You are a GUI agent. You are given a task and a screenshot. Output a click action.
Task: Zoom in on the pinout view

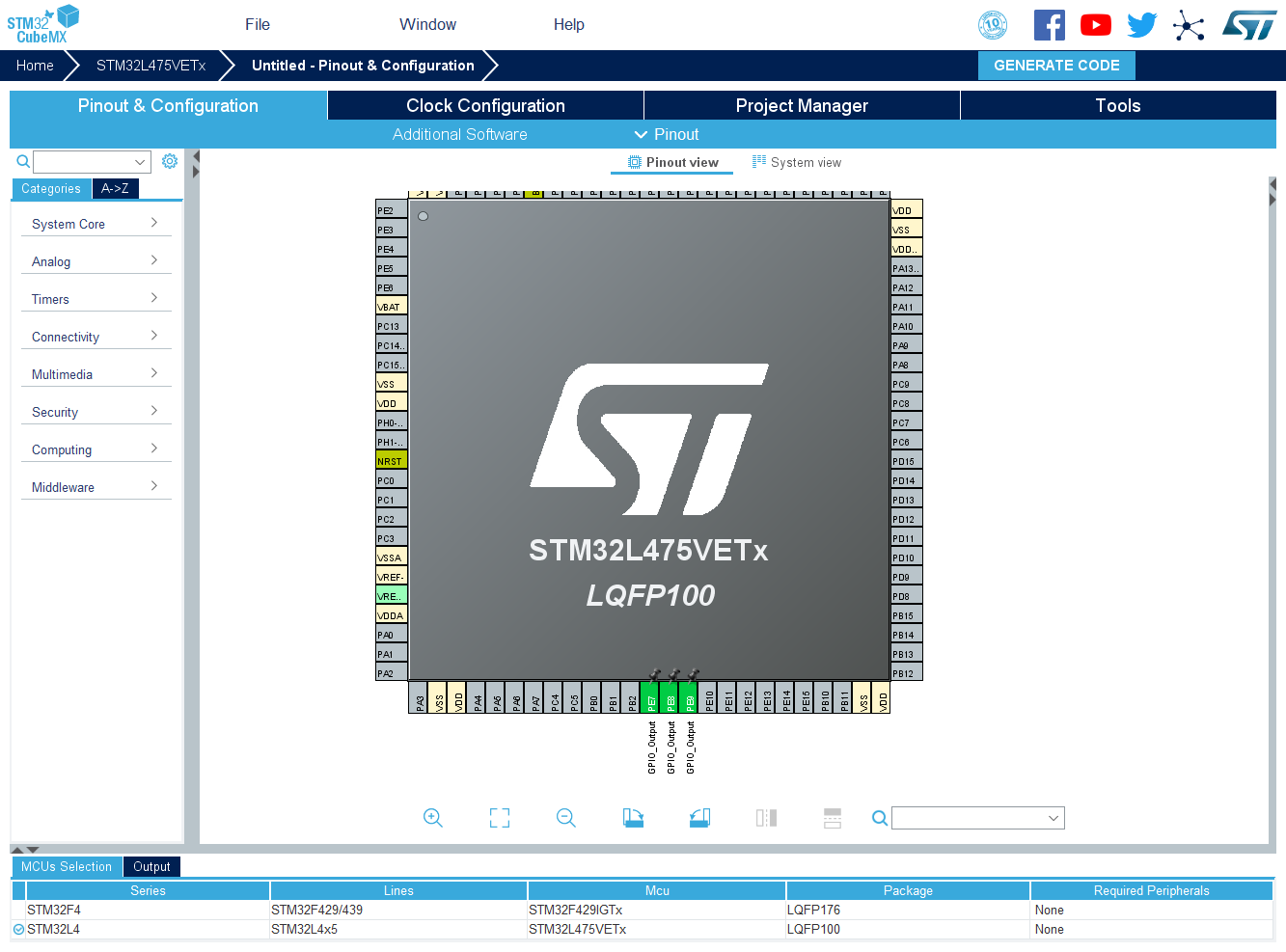pos(433,818)
